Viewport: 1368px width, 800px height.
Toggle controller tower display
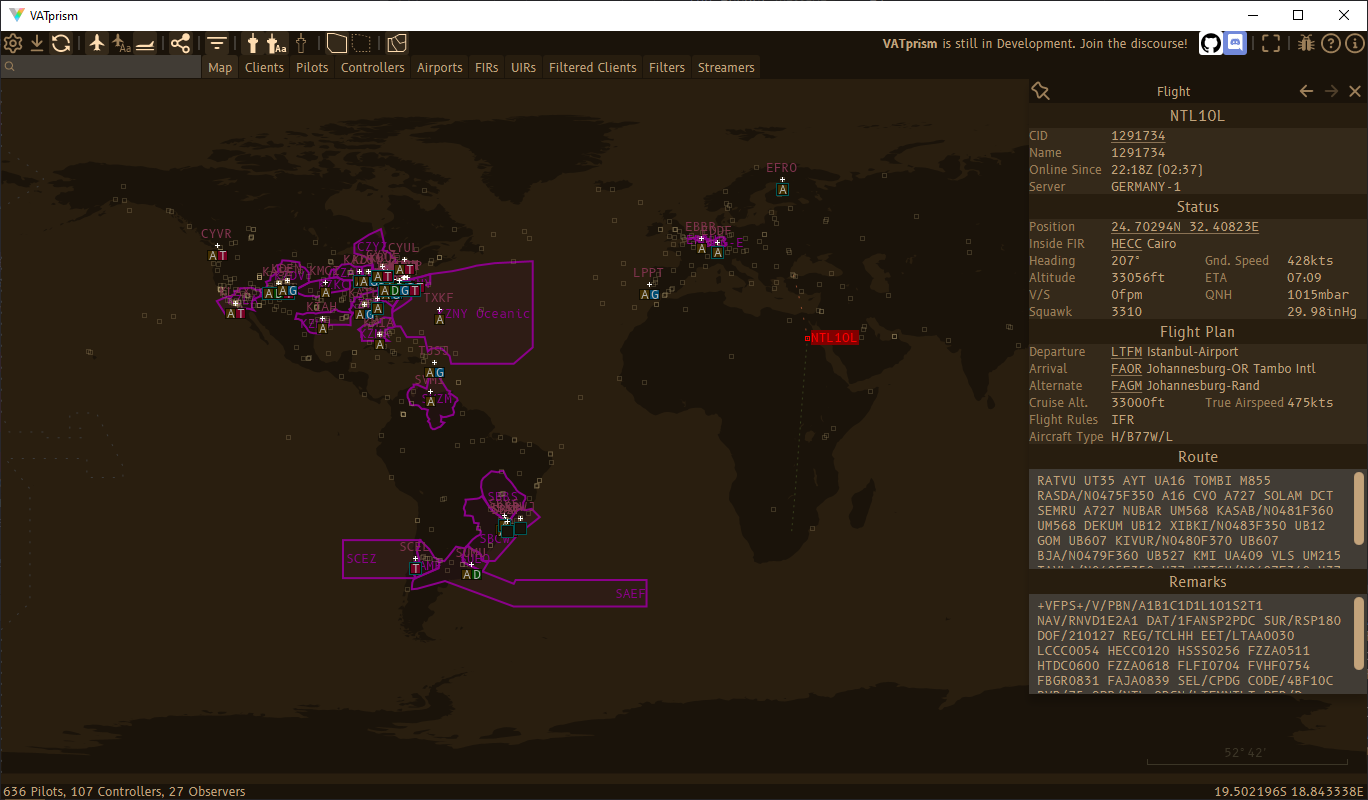[x=252, y=43]
